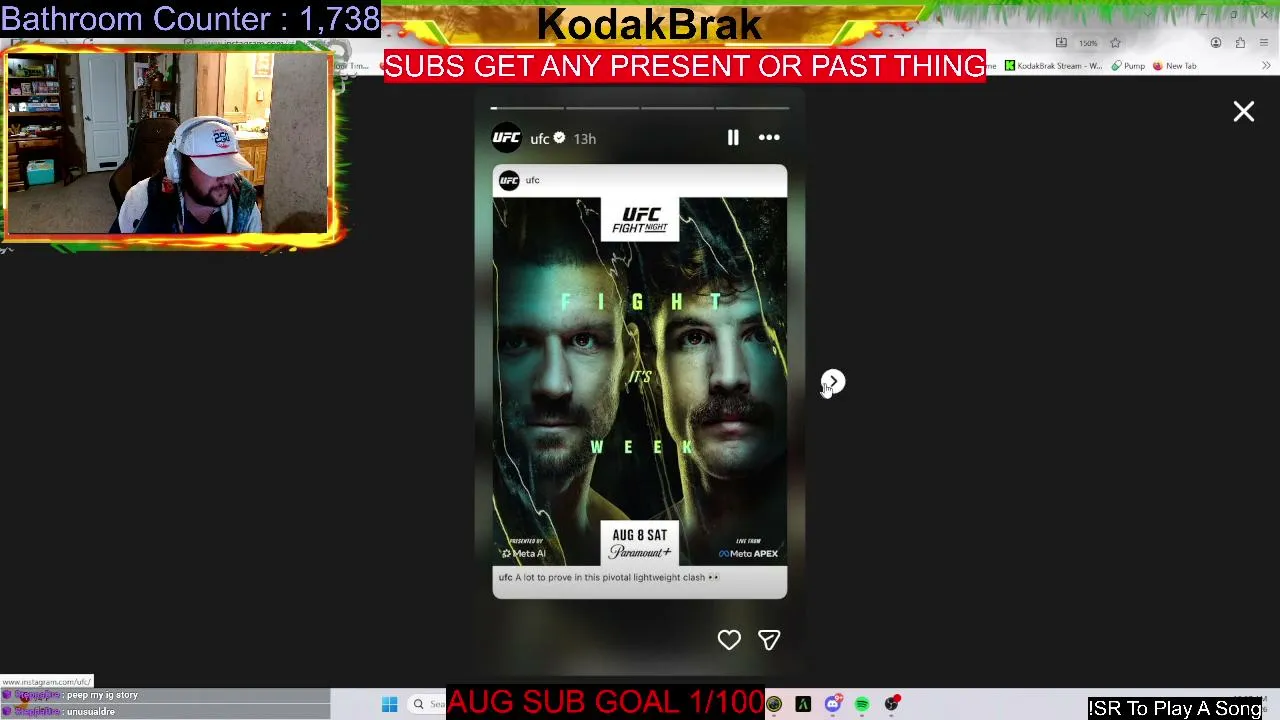This screenshot has height=720, width=1280.
Task: Bookmark this page with the star icon
Action: 1115,43
